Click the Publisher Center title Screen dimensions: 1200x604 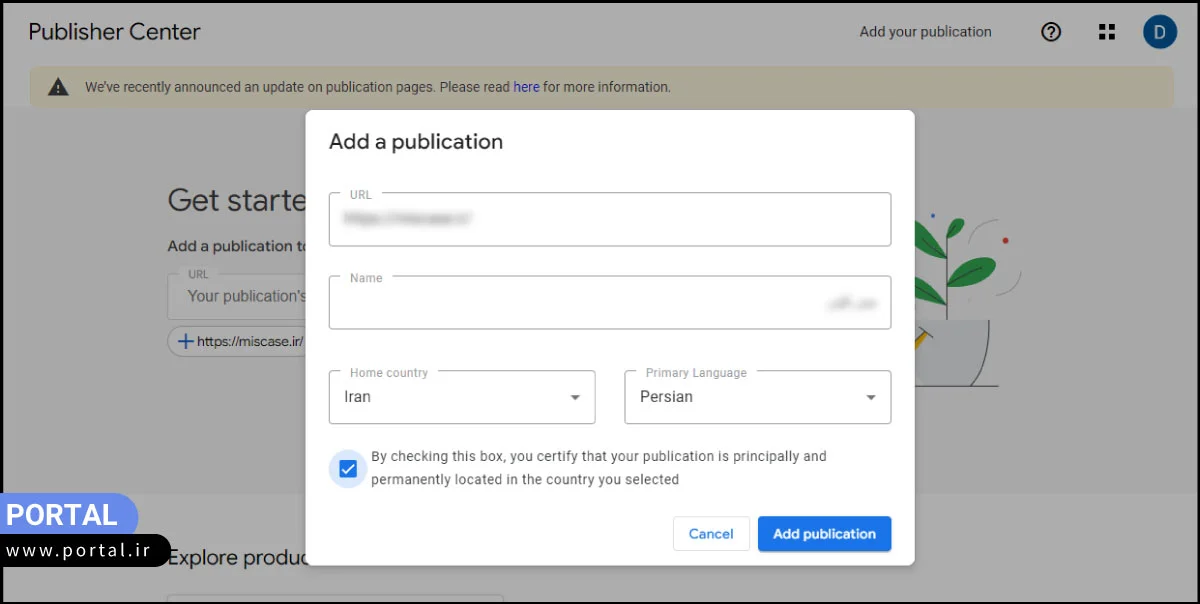115,32
